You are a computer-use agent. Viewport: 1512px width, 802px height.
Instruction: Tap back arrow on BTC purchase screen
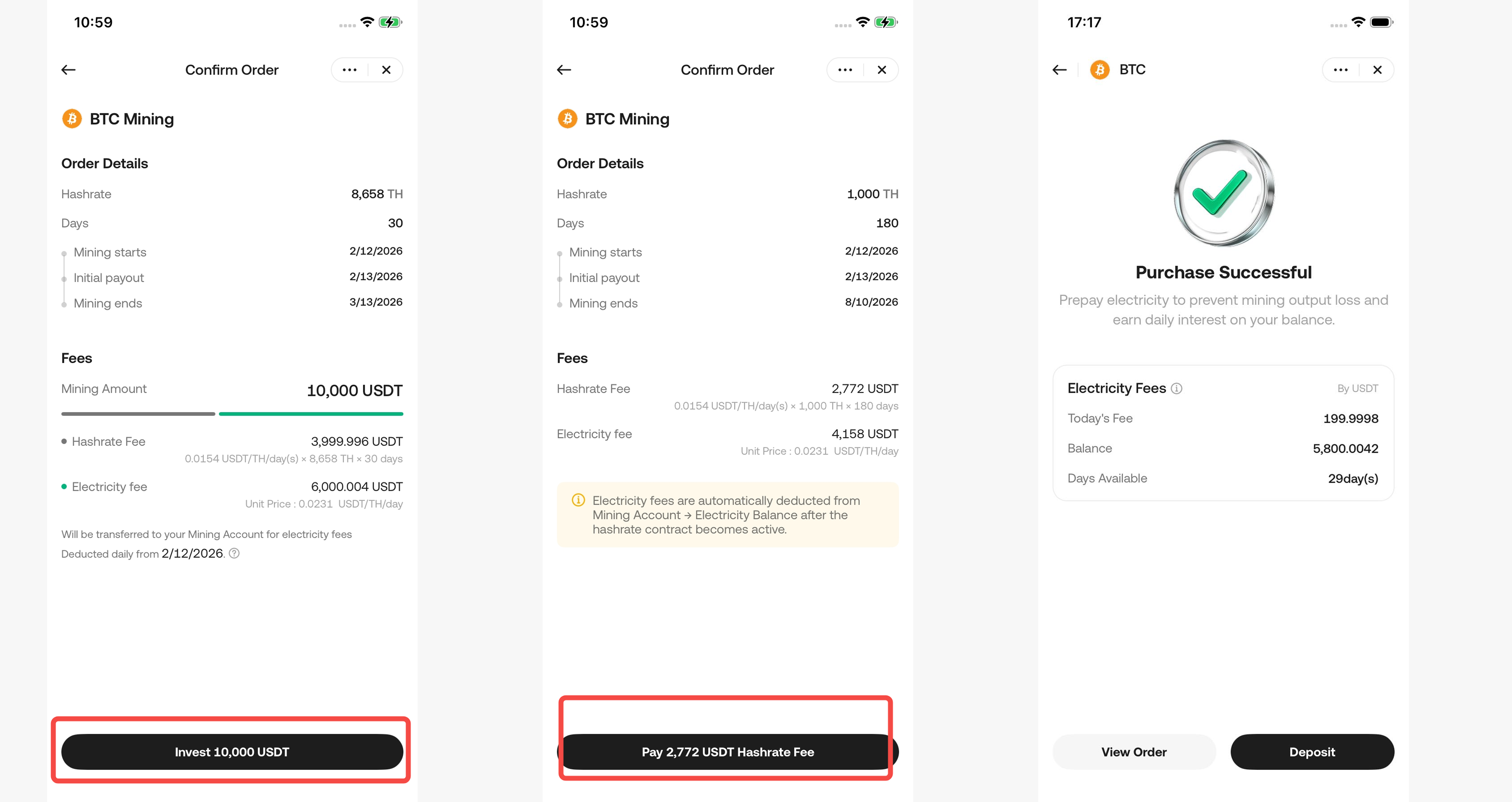click(x=1060, y=70)
